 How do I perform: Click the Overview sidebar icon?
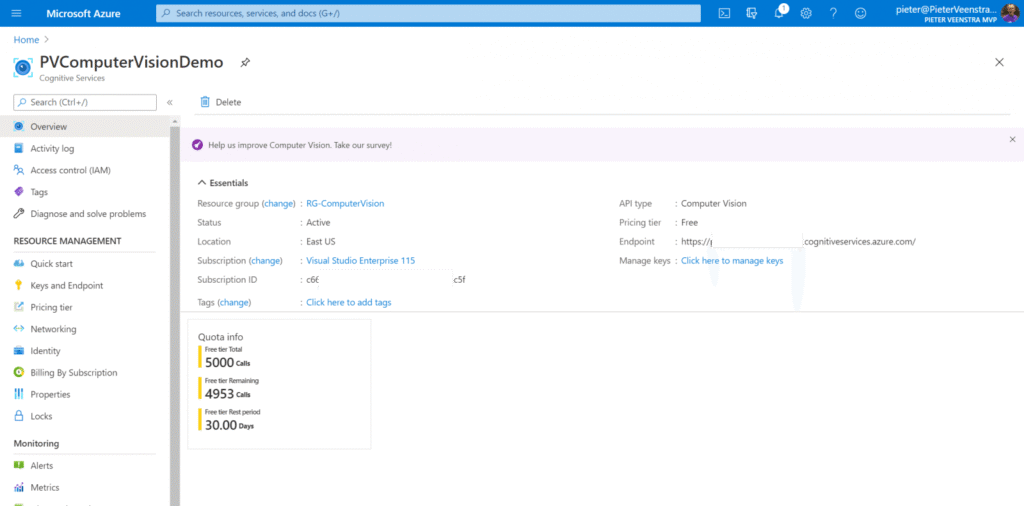(x=19, y=127)
